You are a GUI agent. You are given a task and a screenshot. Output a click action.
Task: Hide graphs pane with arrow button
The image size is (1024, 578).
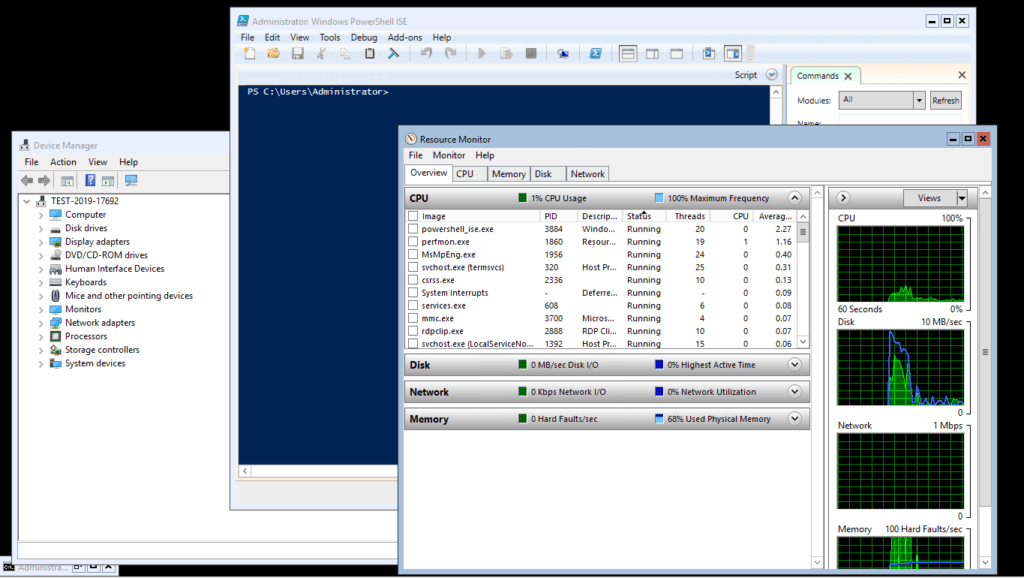click(843, 198)
